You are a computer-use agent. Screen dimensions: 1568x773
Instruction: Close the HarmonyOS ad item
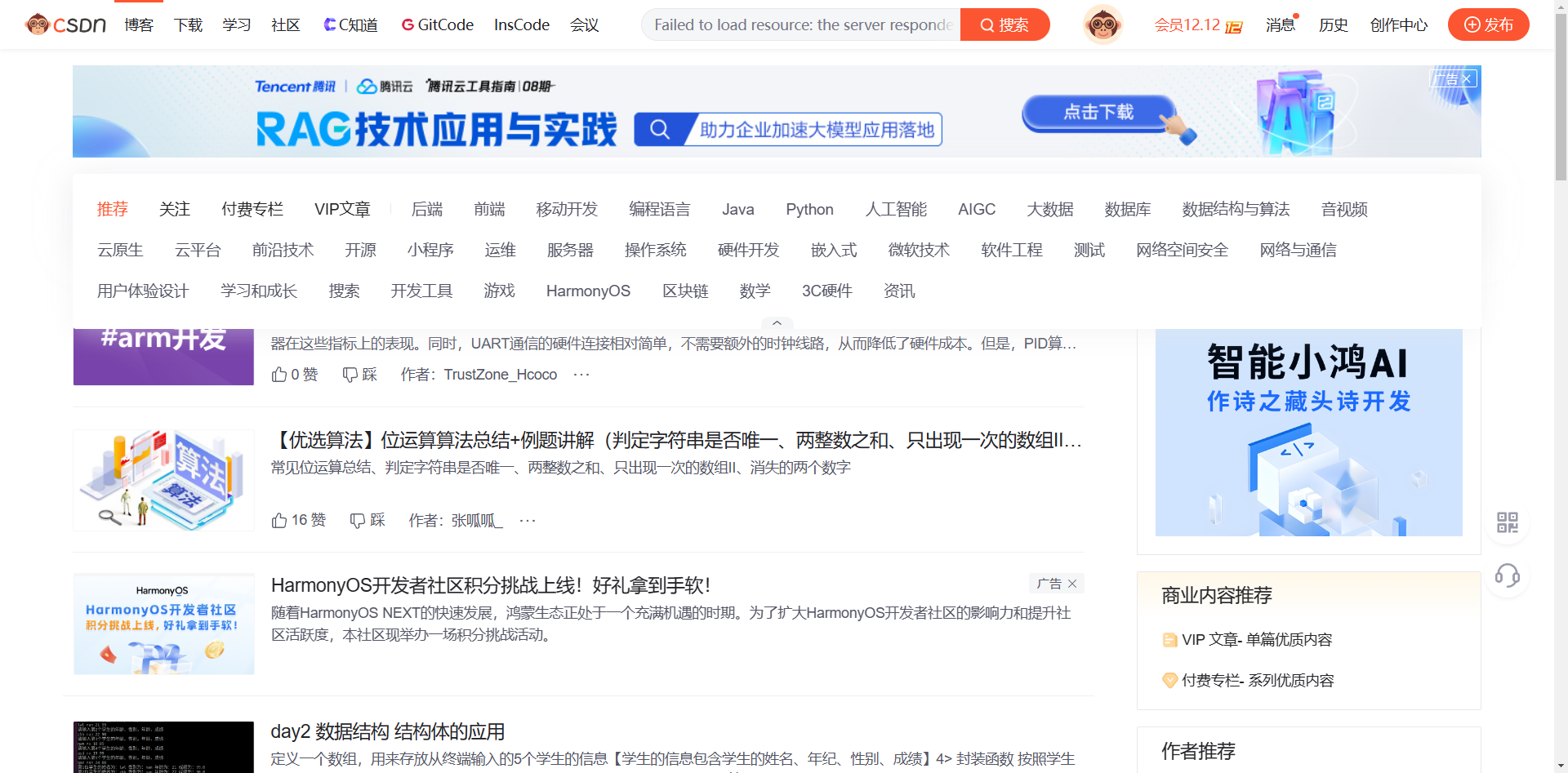coord(1072,584)
